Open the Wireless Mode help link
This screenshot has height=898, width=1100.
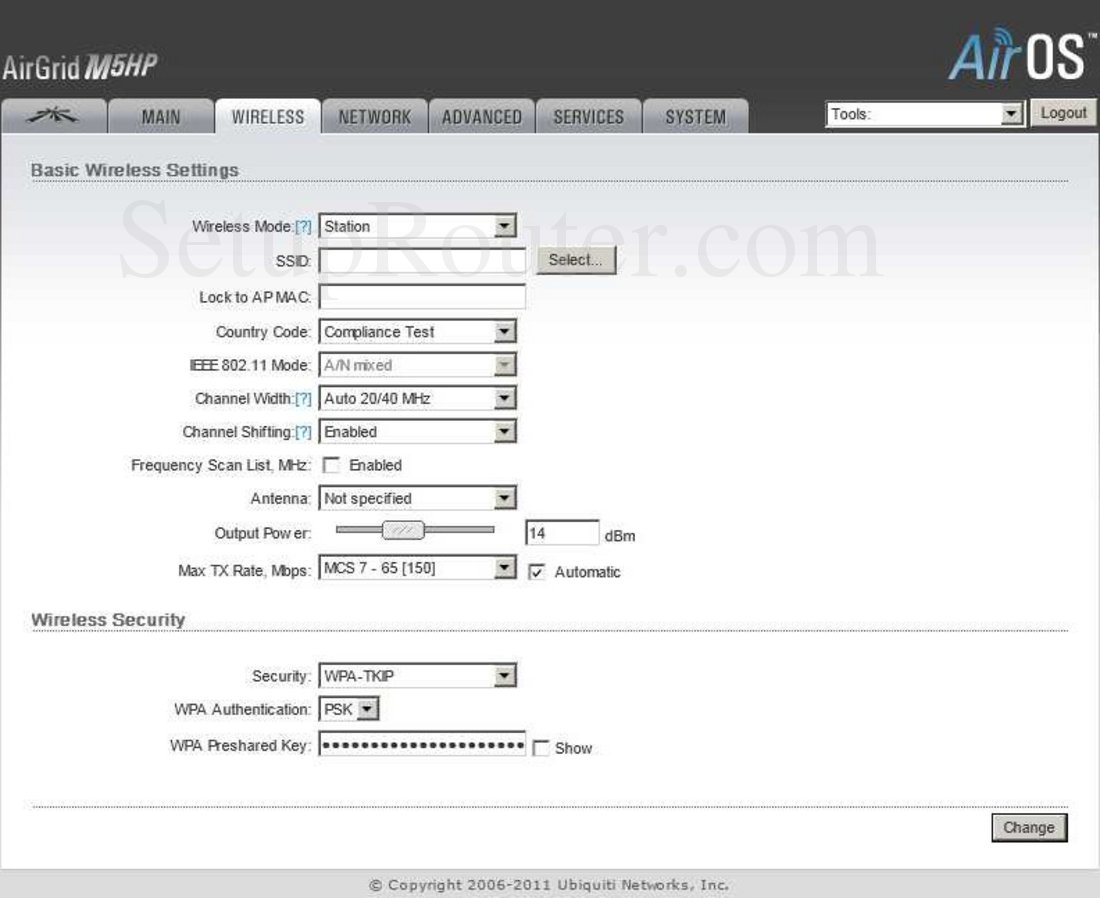click(302, 226)
